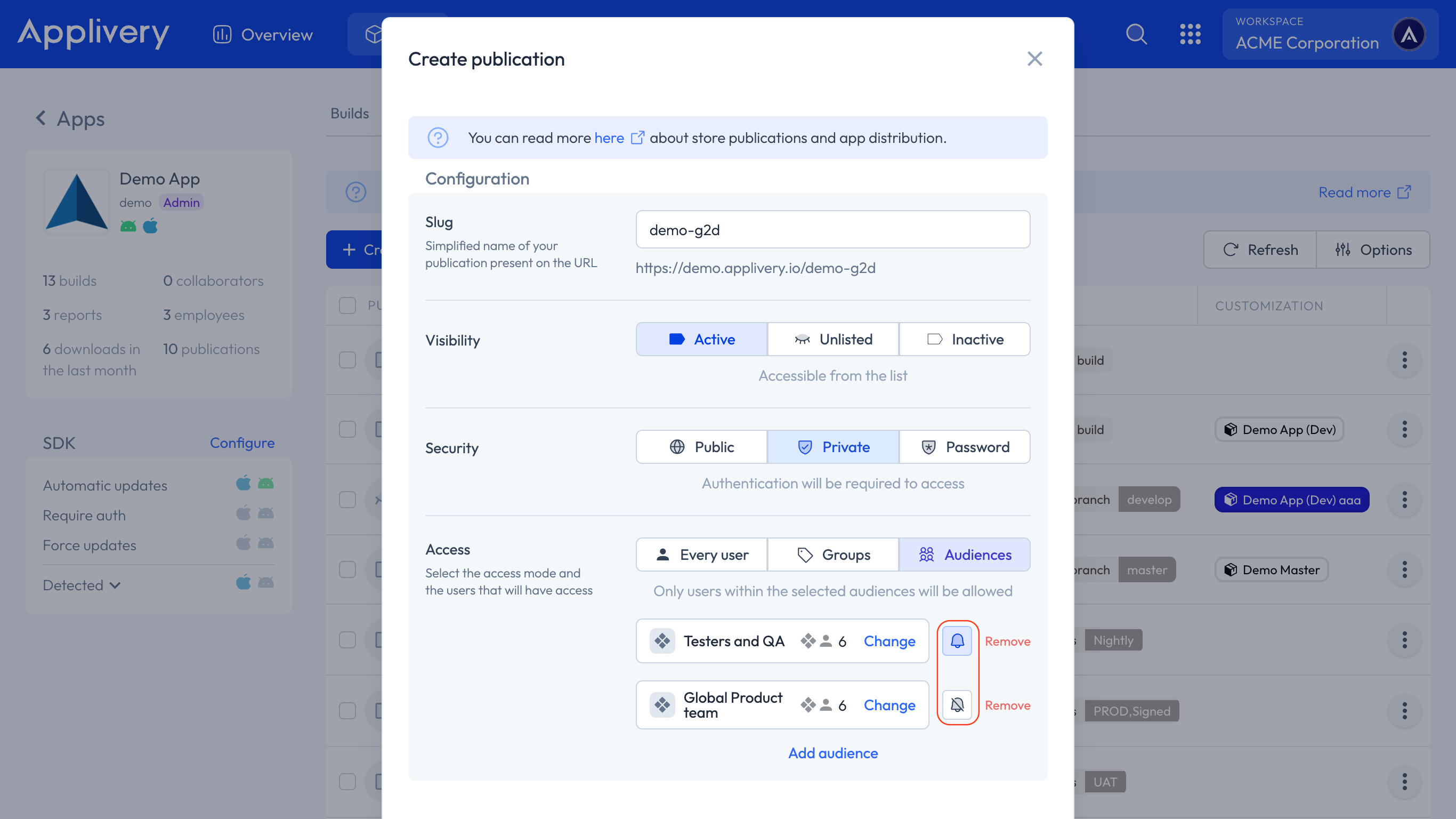
Task: Go back using the Apps chevron
Action: click(41, 118)
